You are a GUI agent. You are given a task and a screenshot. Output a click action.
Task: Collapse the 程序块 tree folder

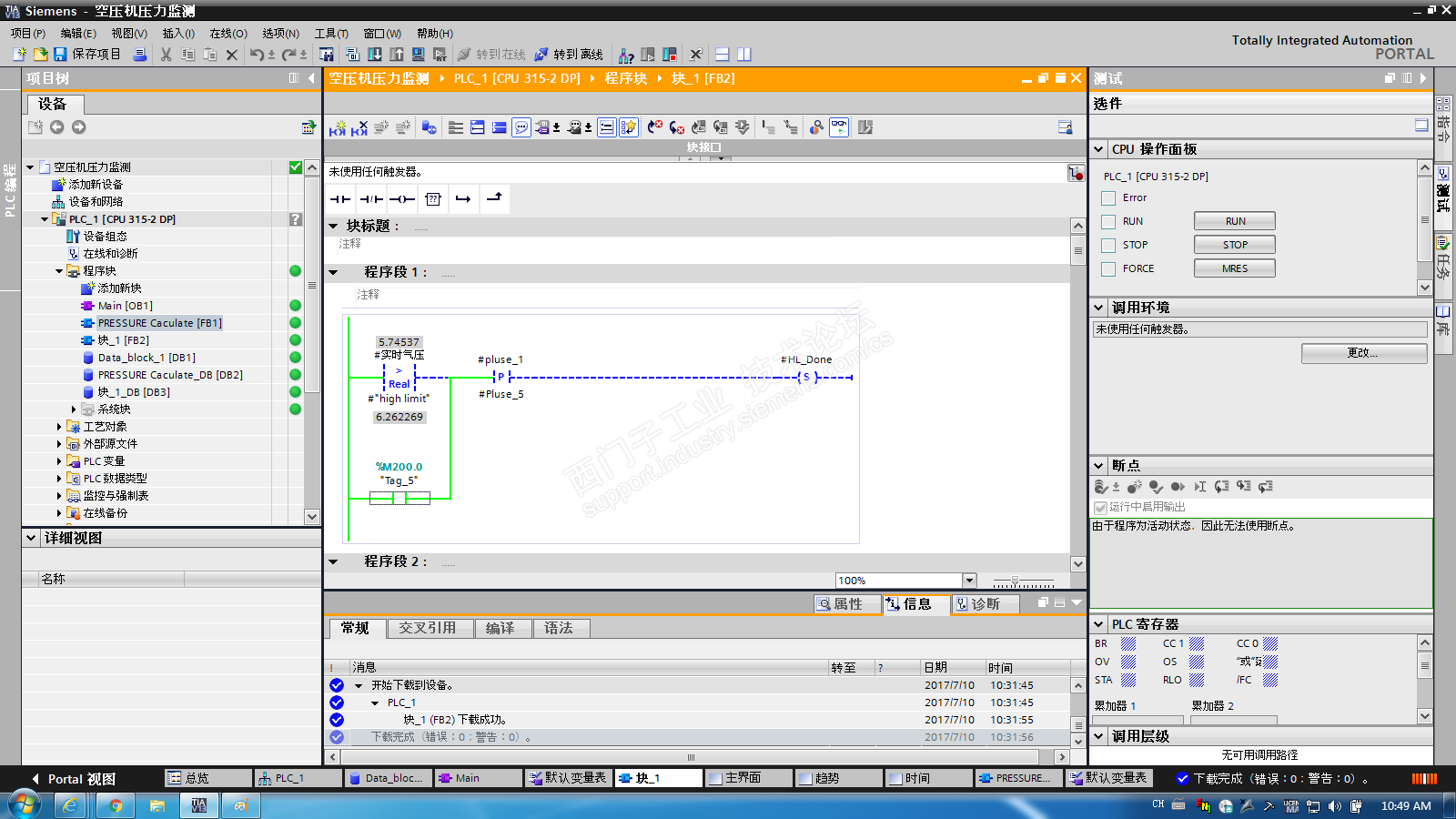59,271
